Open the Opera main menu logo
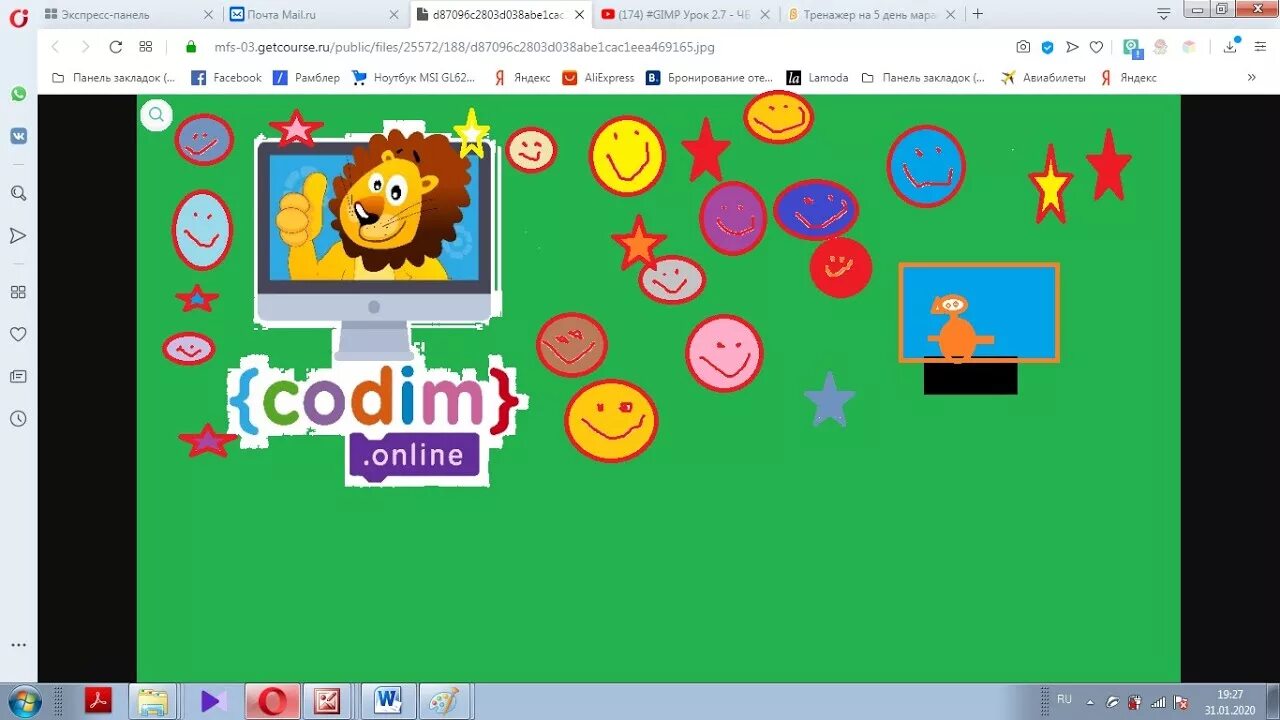Screen dimensions: 1280x720 [x=18, y=17]
